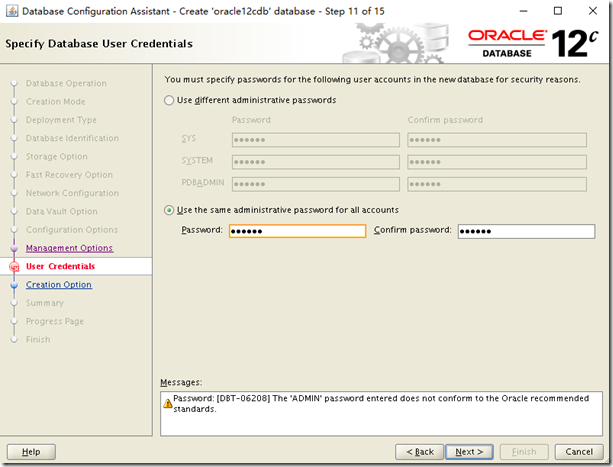
Task: Click the Java app icon in title bar
Action: click(12, 11)
